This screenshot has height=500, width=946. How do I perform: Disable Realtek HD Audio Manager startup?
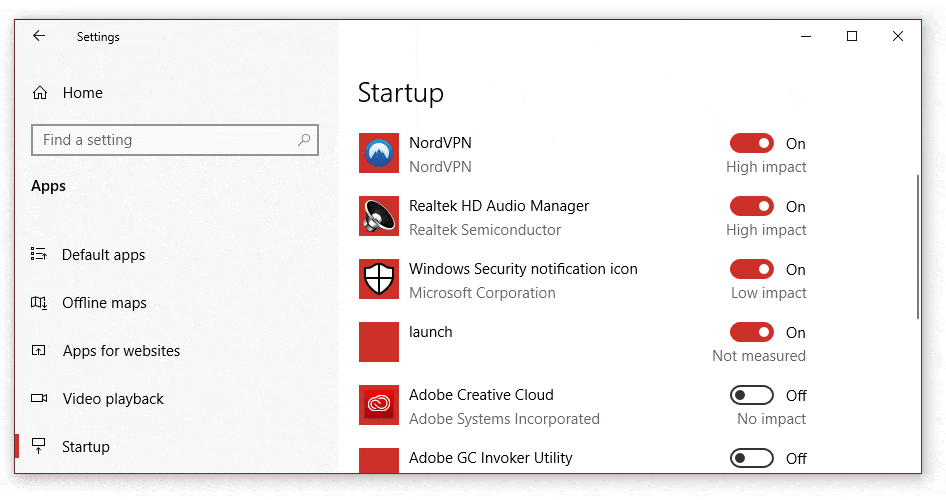click(752, 206)
